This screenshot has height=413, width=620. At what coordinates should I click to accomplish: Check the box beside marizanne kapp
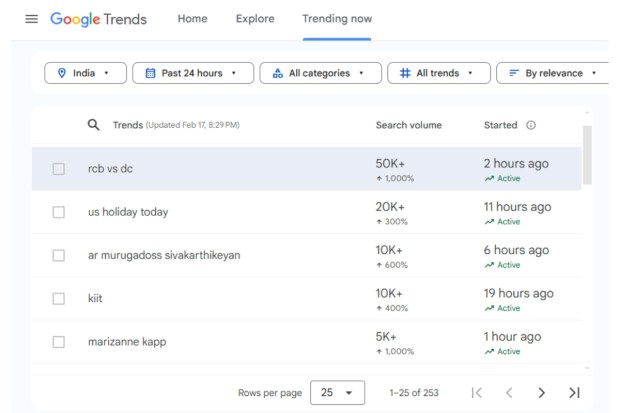(x=59, y=342)
